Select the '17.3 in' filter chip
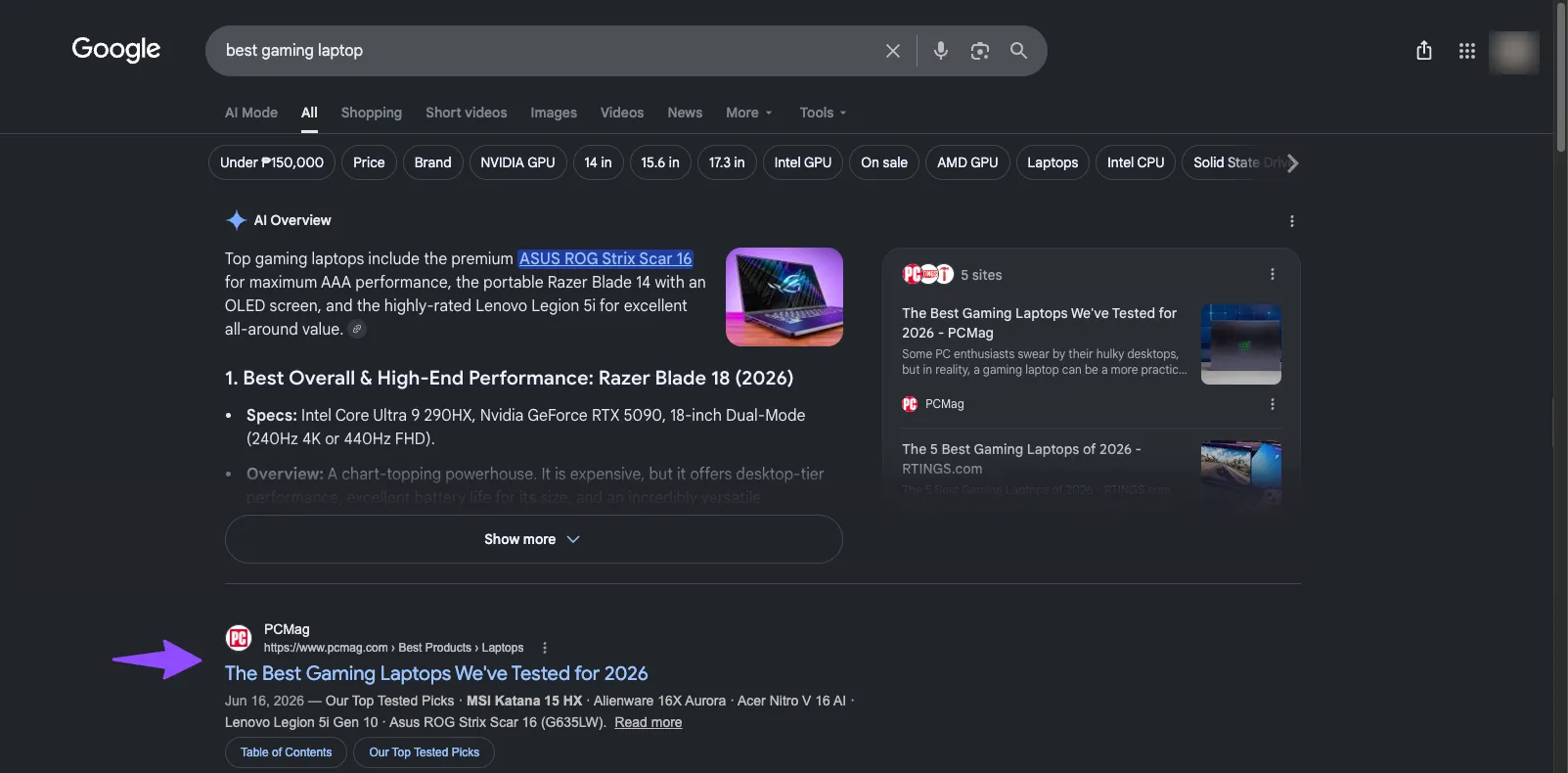The height and width of the screenshot is (773, 1568). (x=727, y=162)
